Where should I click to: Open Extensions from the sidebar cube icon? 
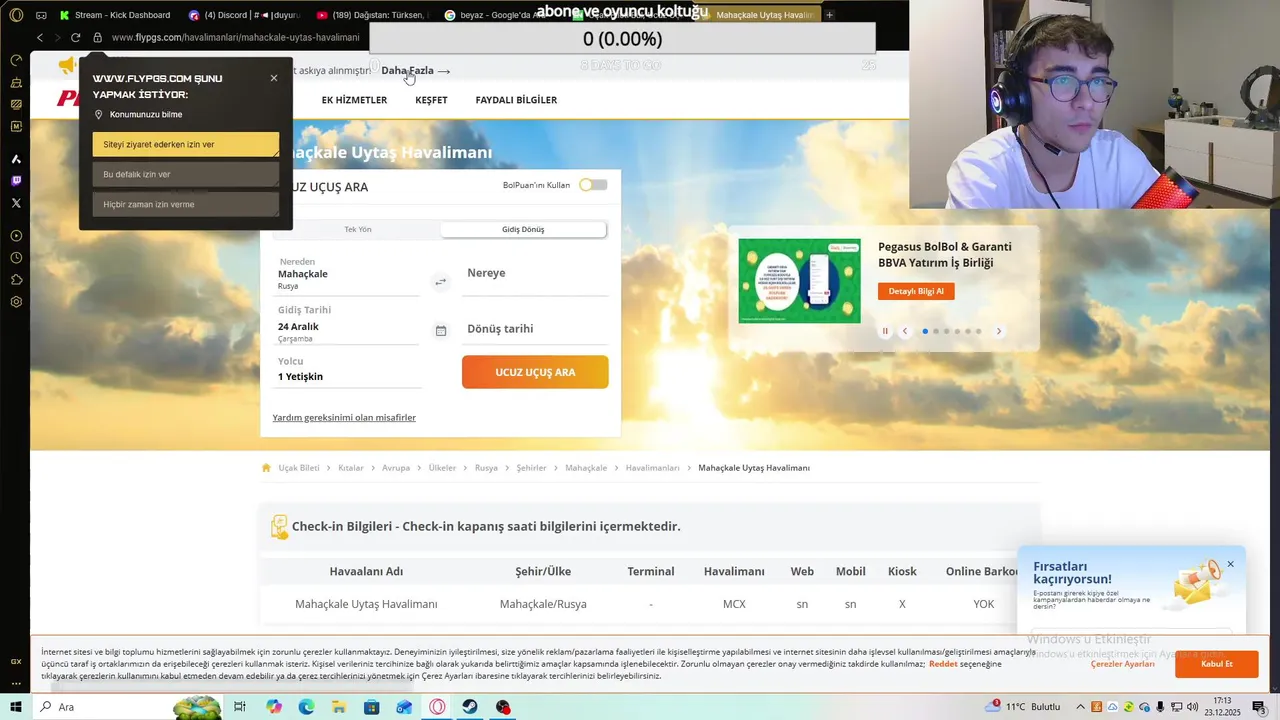(16, 280)
